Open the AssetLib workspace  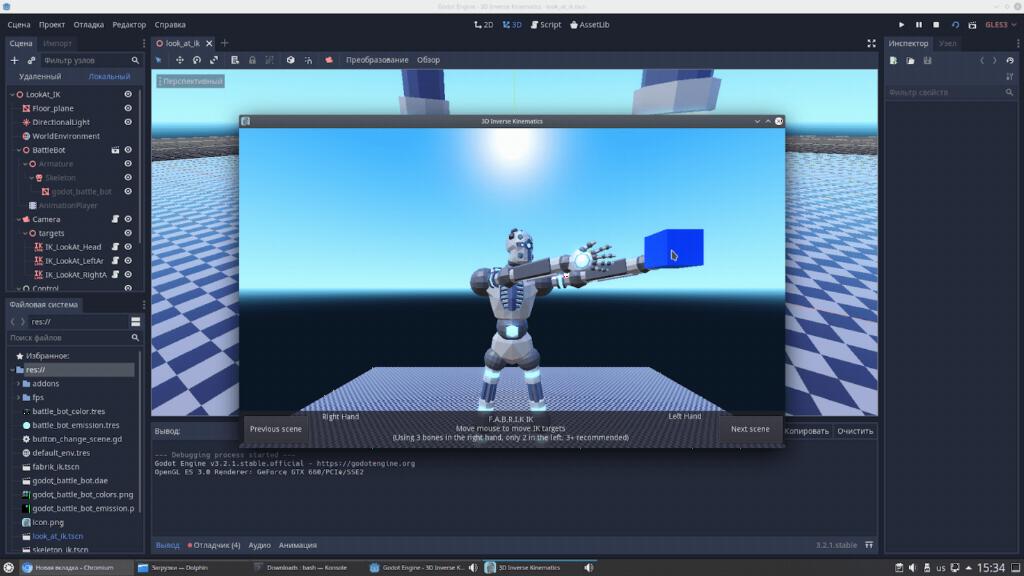[590, 25]
